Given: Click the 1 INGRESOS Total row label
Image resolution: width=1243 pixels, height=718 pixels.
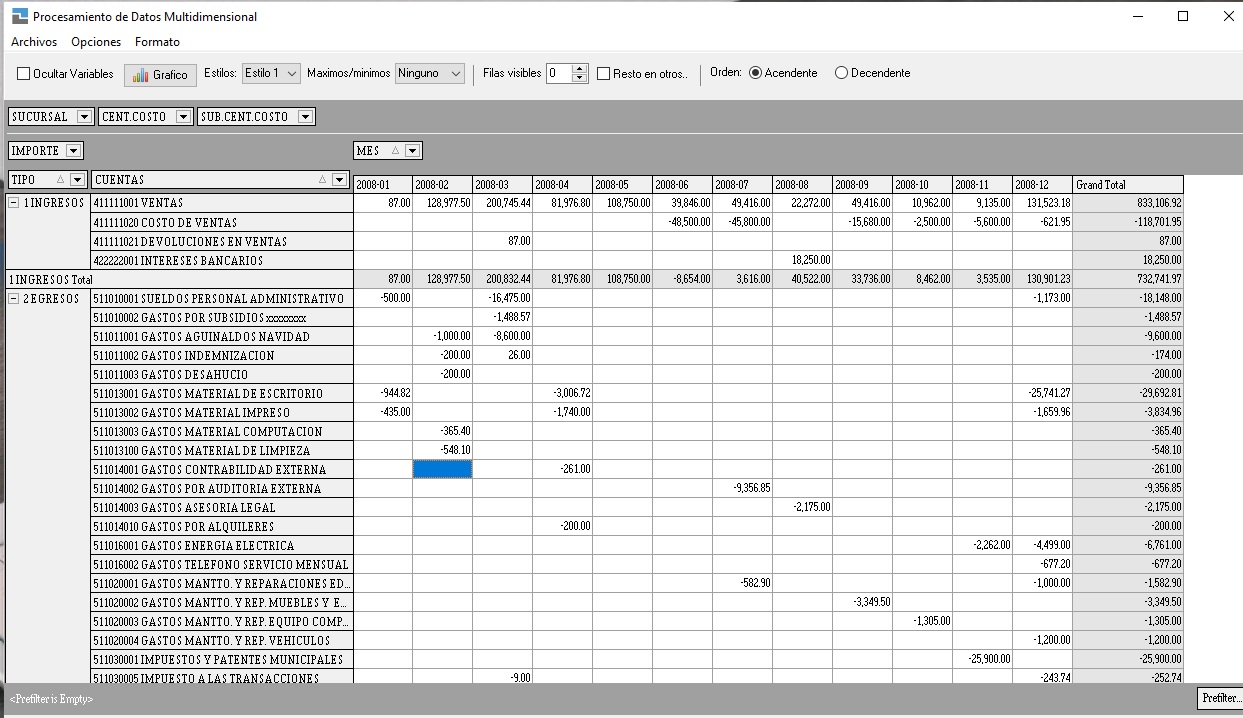Looking at the screenshot, I should [x=179, y=280].
